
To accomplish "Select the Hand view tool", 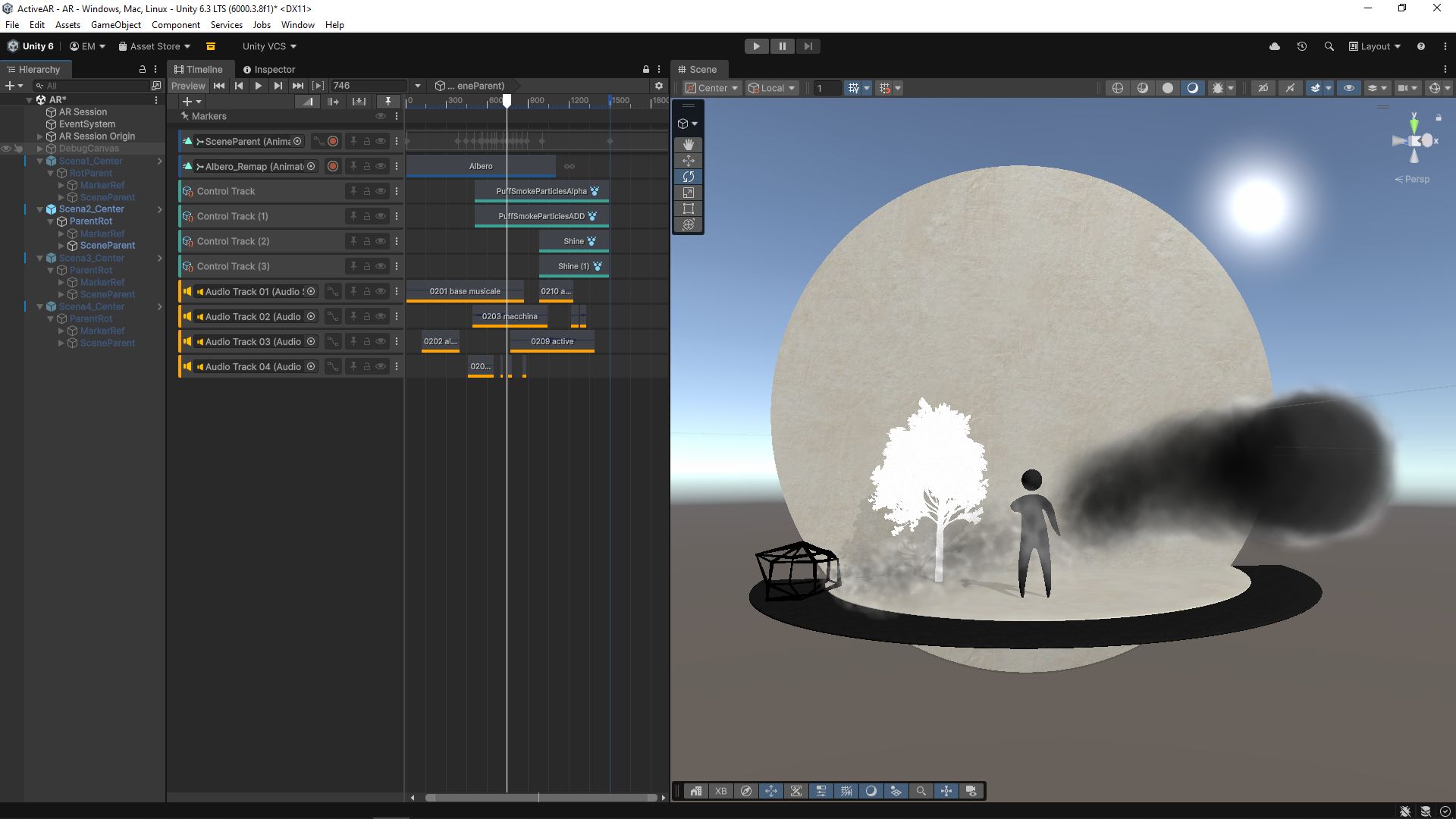I will pyautogui.click(x=688, y=144).
